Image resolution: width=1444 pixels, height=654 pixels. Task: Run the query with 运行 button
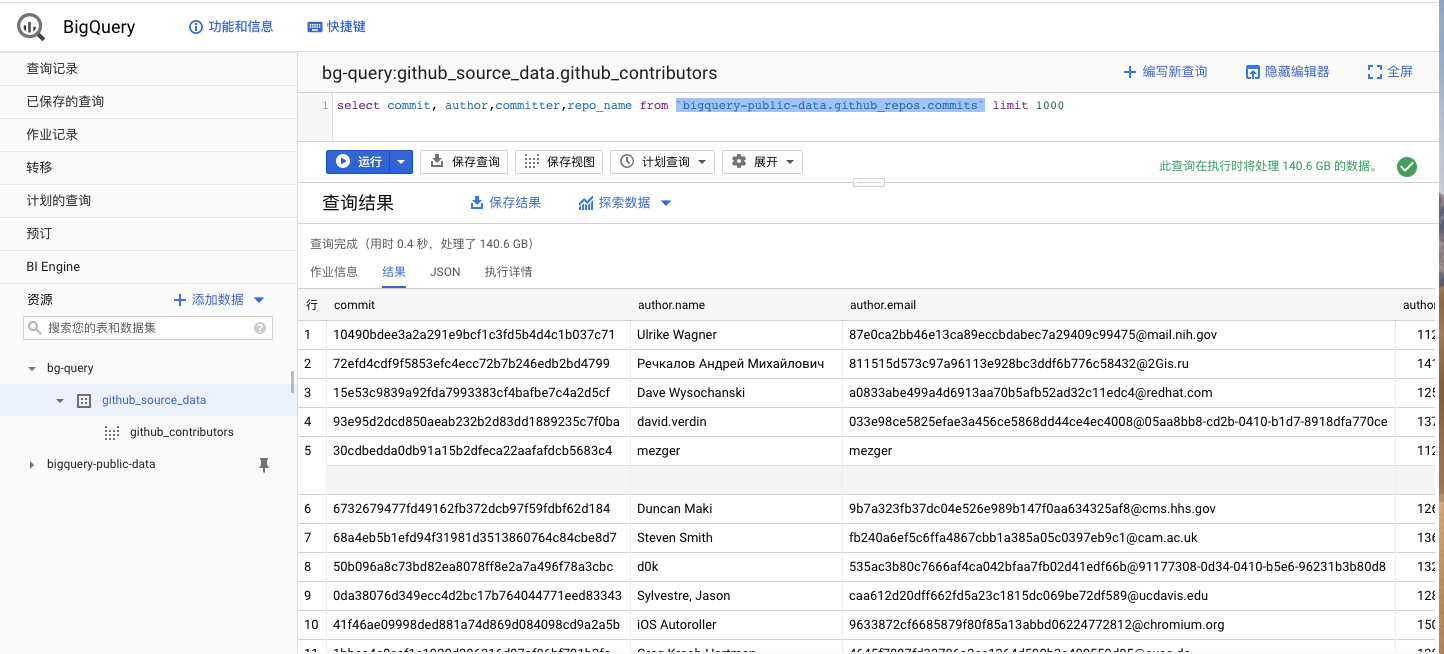click(x=358, y=161)
